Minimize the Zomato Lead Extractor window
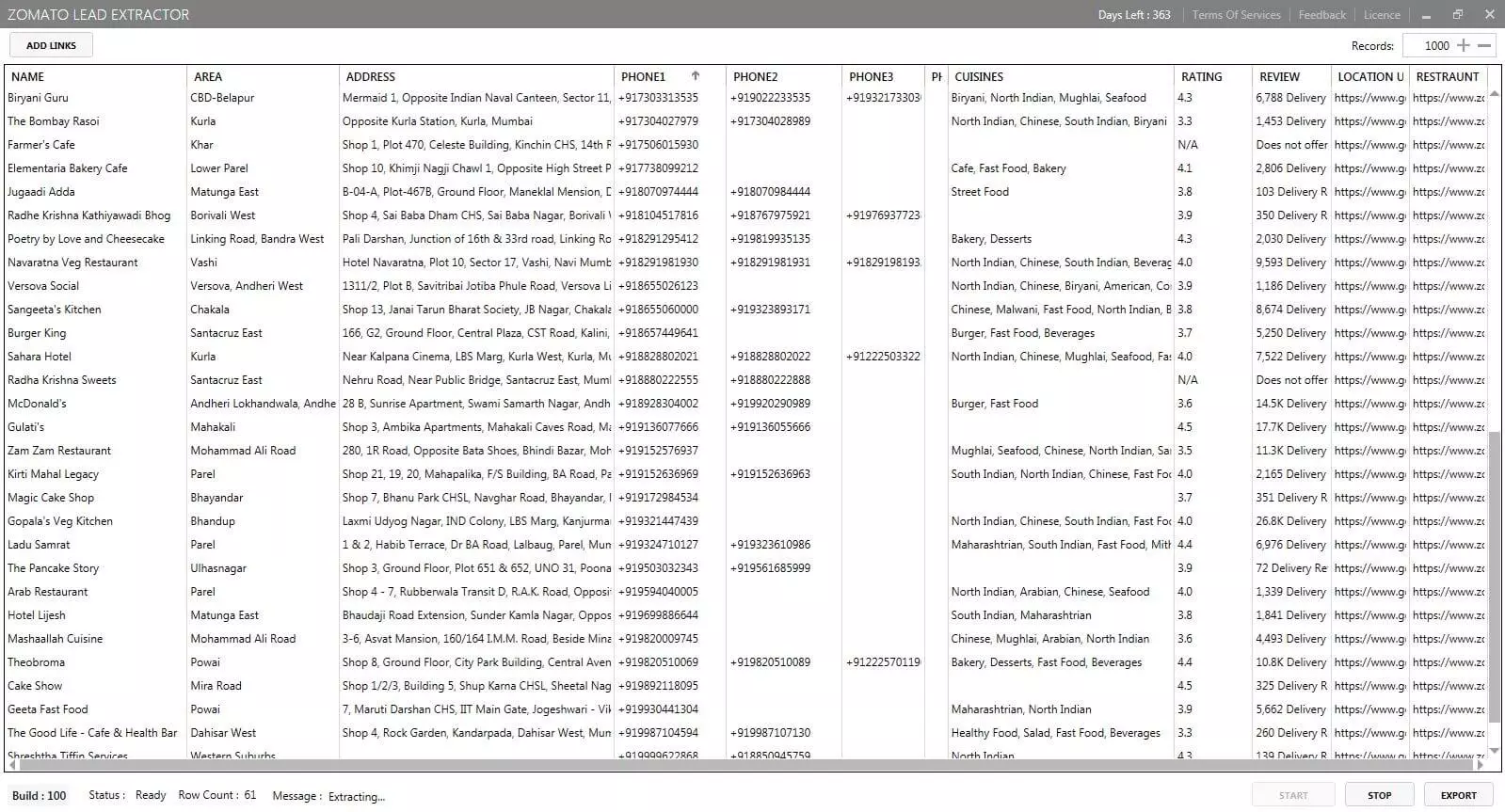1505x812 pixels. [x=1426, y=14]
